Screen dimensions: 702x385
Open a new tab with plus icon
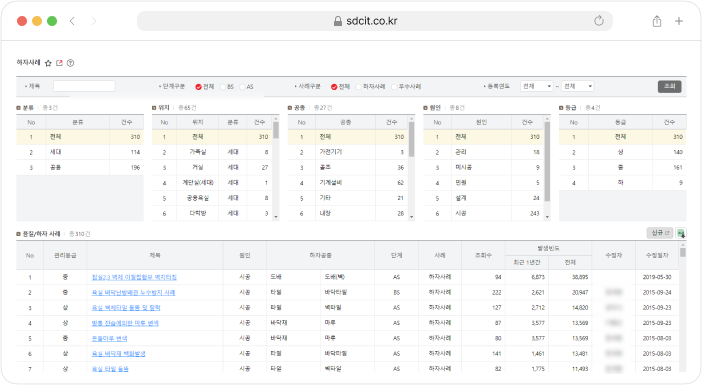click(679, 21)
